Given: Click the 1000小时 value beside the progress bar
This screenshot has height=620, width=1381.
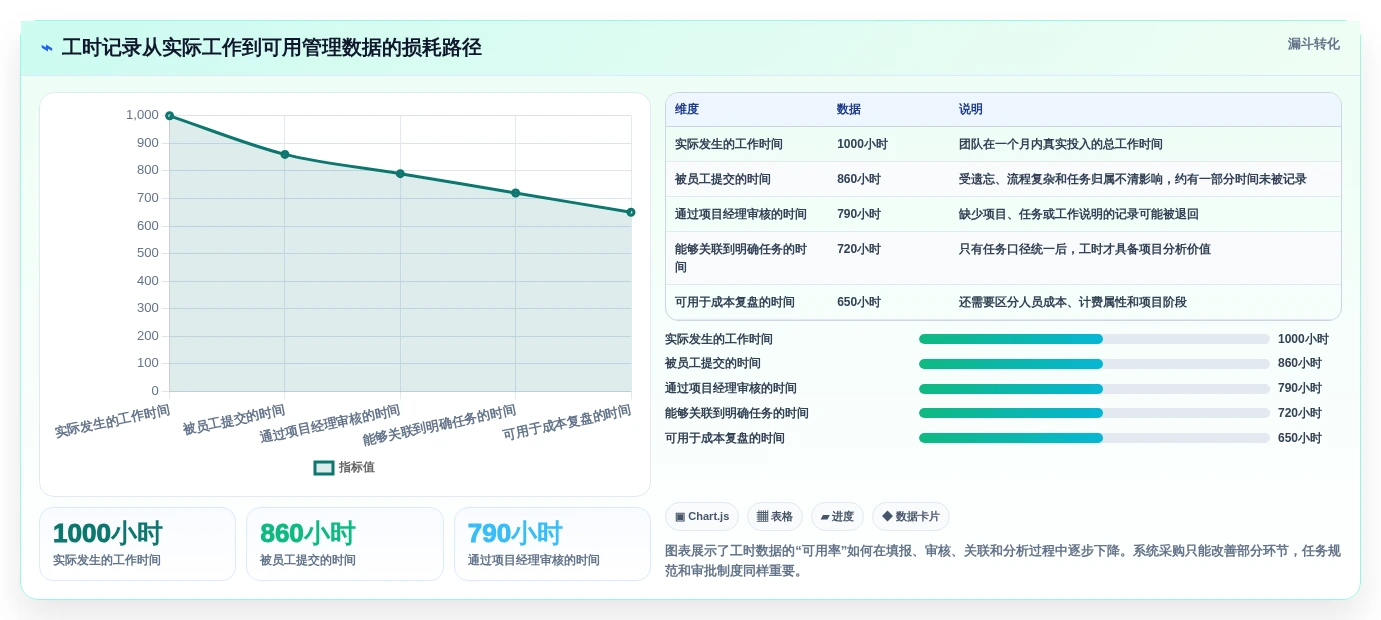Looking at the screenshot, I should pyautogui.click(x=1303, y=339).
